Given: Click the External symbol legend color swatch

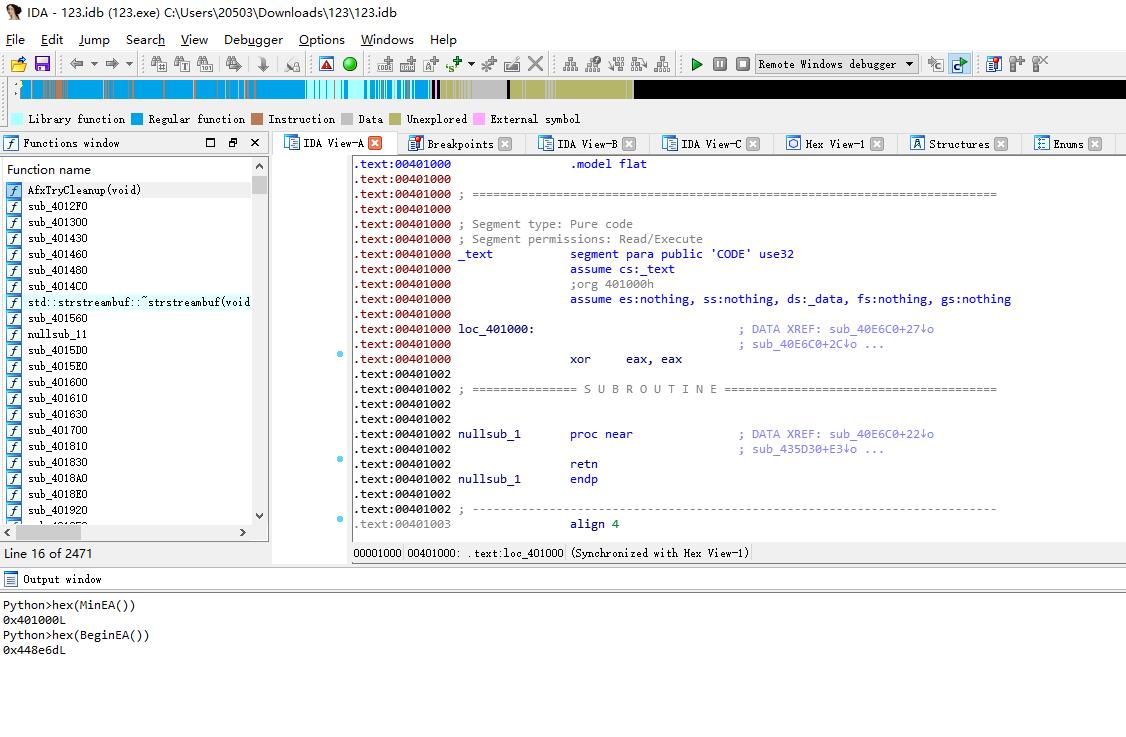Looking at the screenshot, I should (478, 119).
